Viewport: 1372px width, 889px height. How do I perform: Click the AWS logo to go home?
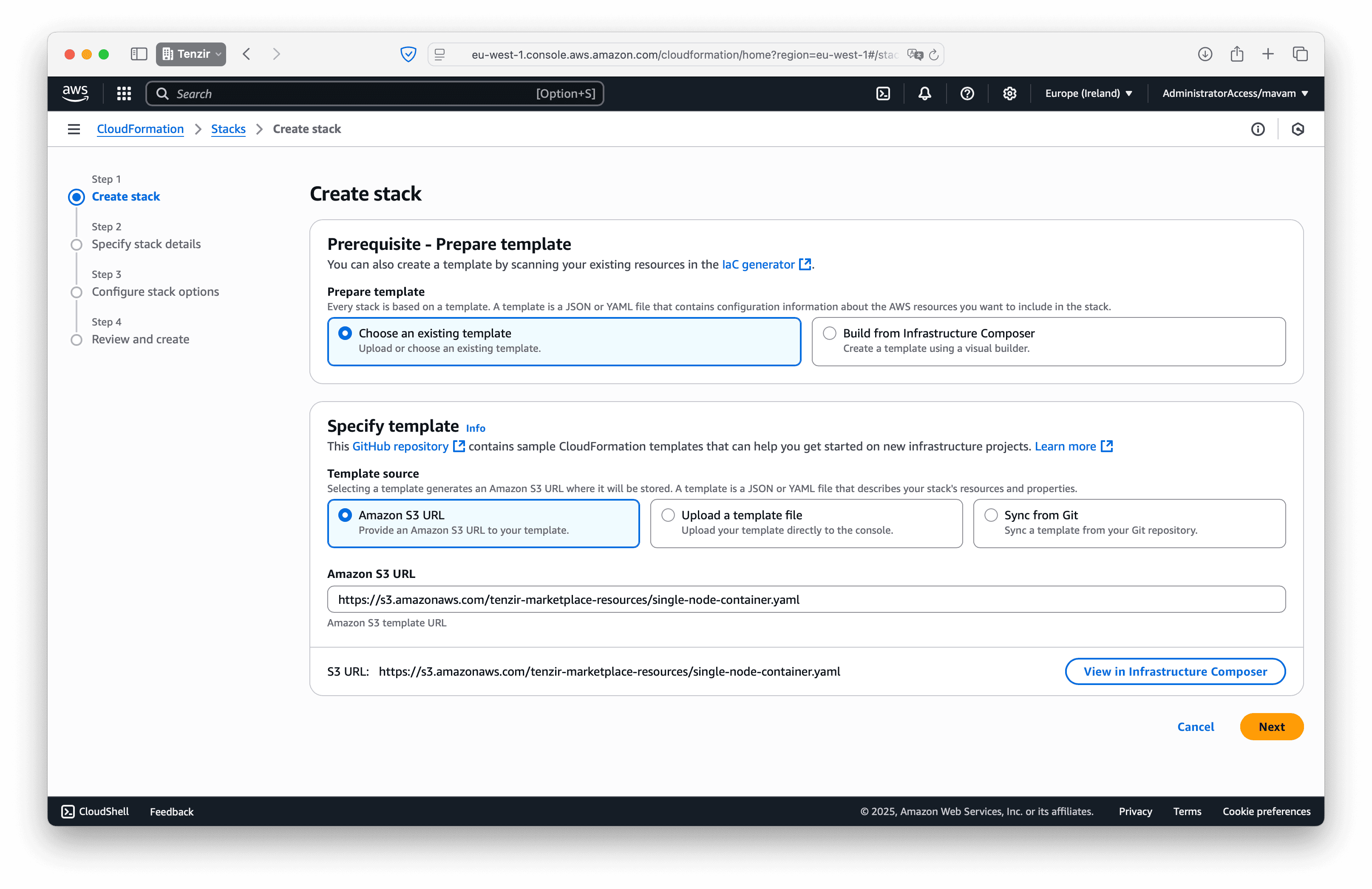pos(76,93)
